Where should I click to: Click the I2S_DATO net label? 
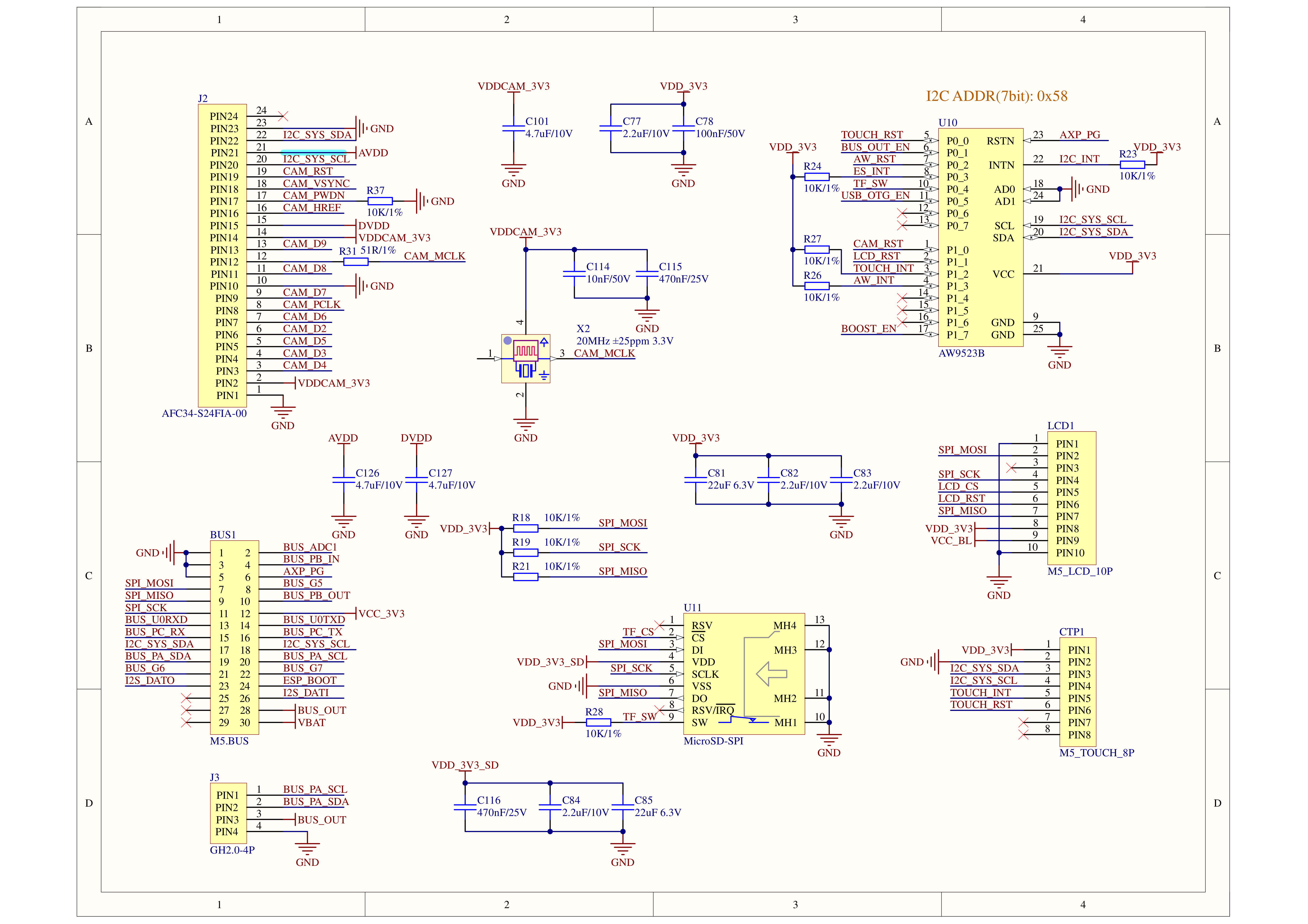[x=150, y=680]
